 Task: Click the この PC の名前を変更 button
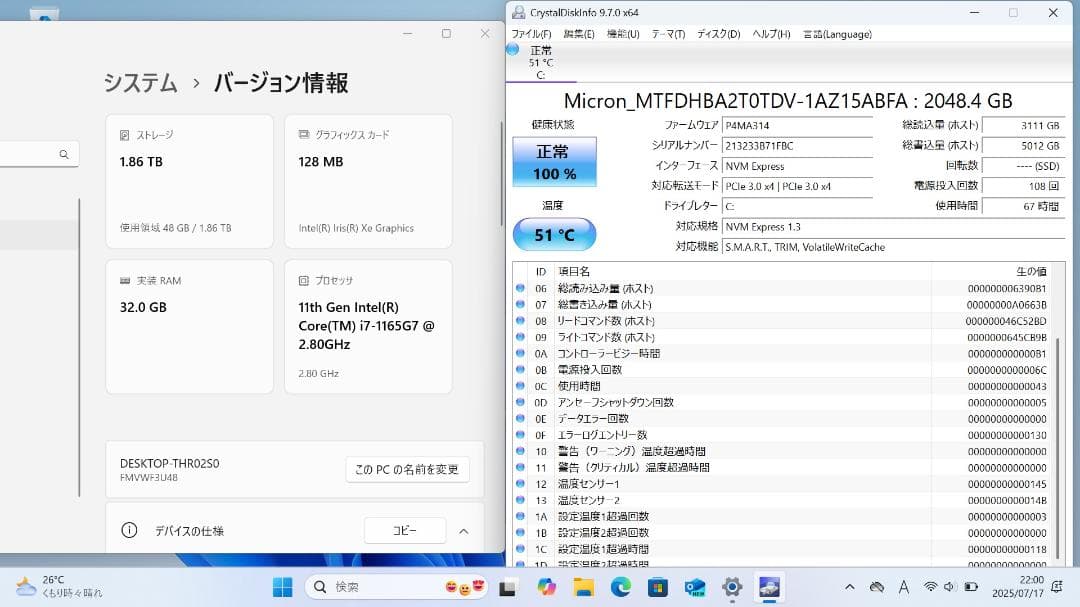pos(407,469)
